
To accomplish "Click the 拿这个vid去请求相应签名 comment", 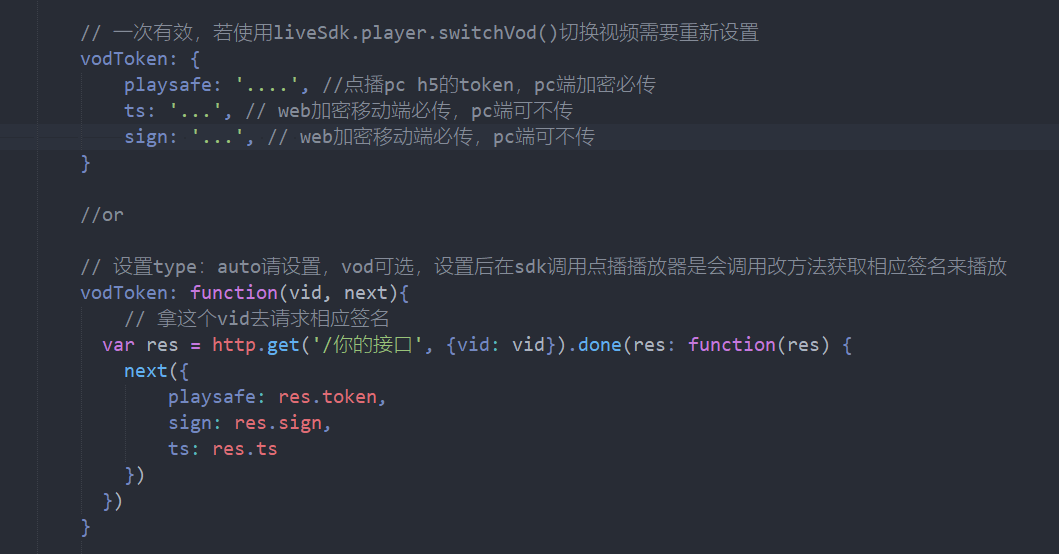I will (x=256, y=319).
